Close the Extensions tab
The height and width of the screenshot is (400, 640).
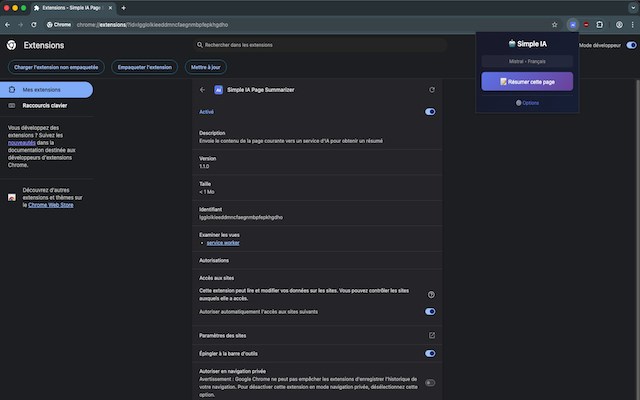coord(110,8)
